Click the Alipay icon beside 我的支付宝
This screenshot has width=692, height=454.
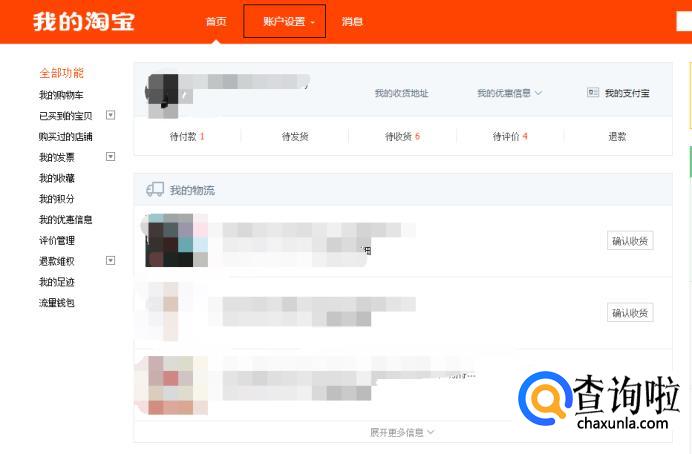click(593, 93)
